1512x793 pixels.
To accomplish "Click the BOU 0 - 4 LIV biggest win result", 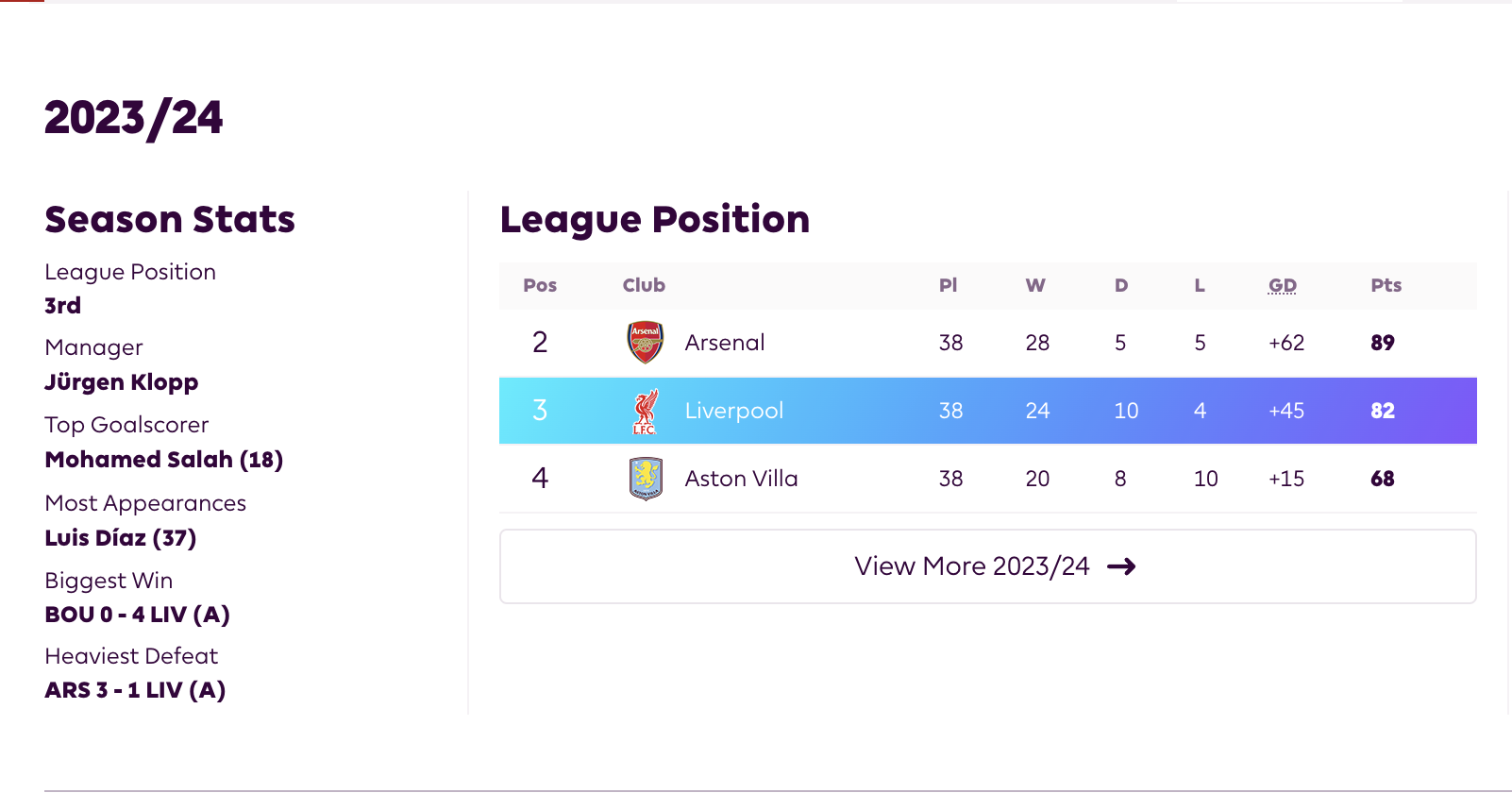I will (x=138, y=615).
